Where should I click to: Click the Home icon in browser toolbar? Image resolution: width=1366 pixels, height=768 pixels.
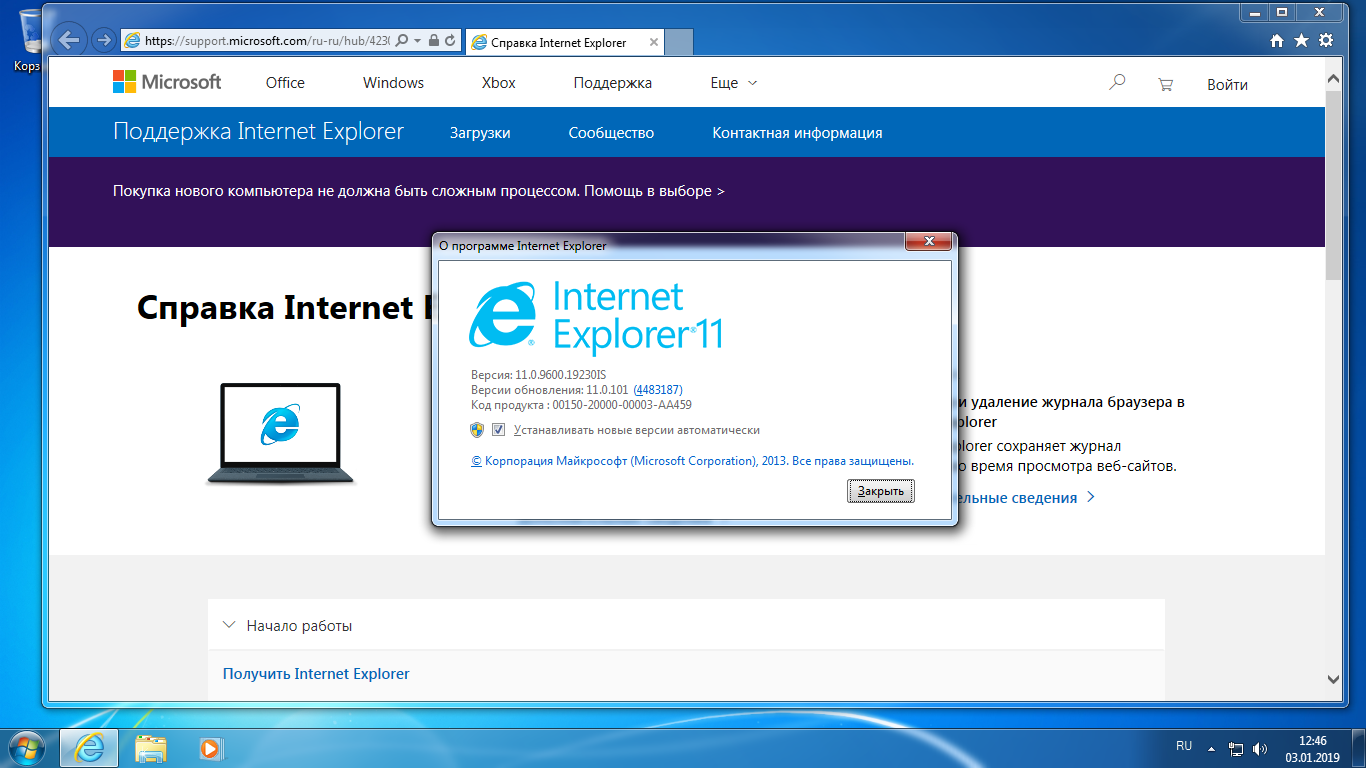coord(1277,40)
